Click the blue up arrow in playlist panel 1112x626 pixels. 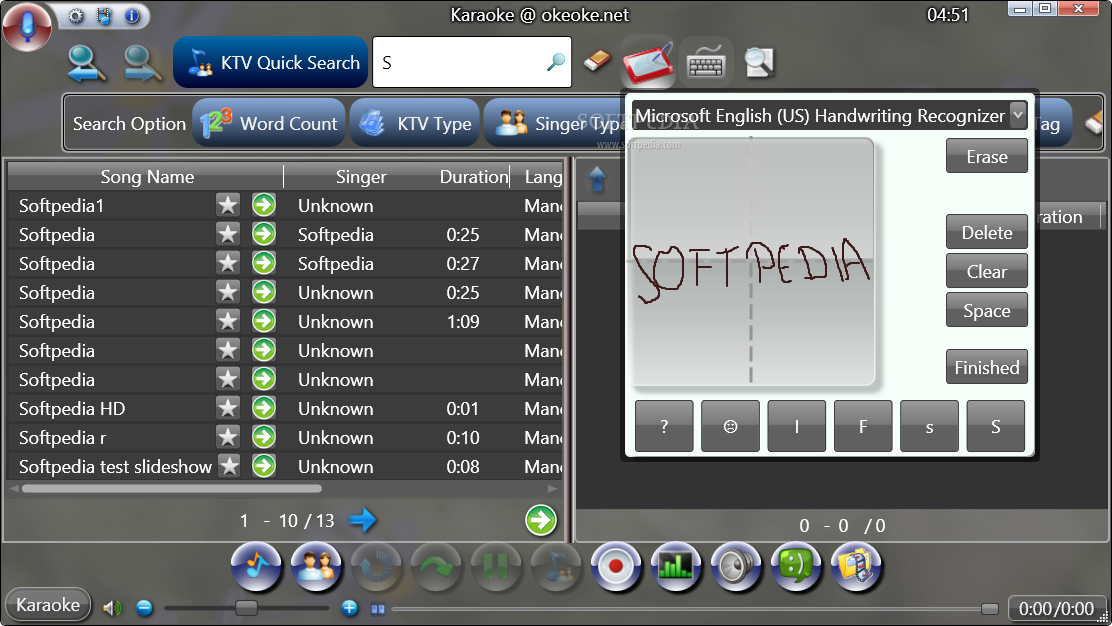(597, 179)
